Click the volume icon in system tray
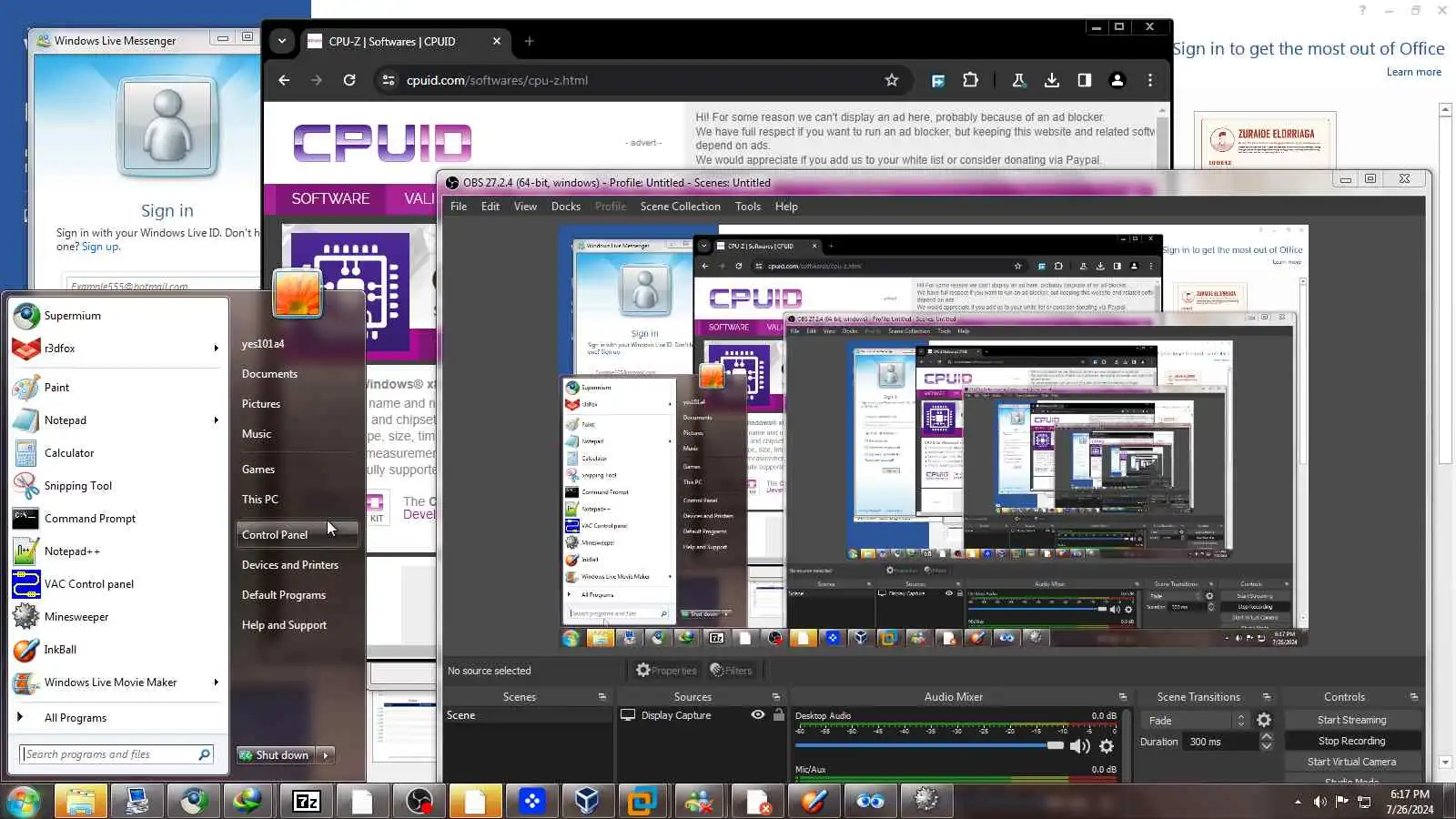The height and width of the screenshot is (819, 1456). (x=1319, y=802)
